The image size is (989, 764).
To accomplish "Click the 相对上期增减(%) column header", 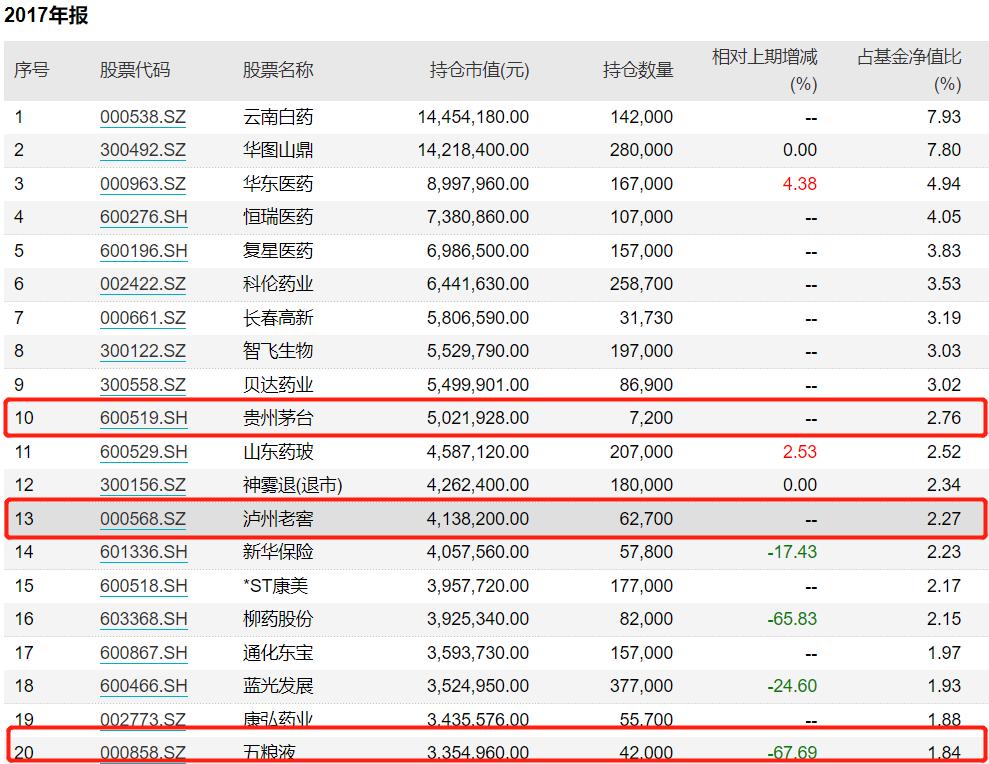I will pyautogui.click(x=764, y=70).
